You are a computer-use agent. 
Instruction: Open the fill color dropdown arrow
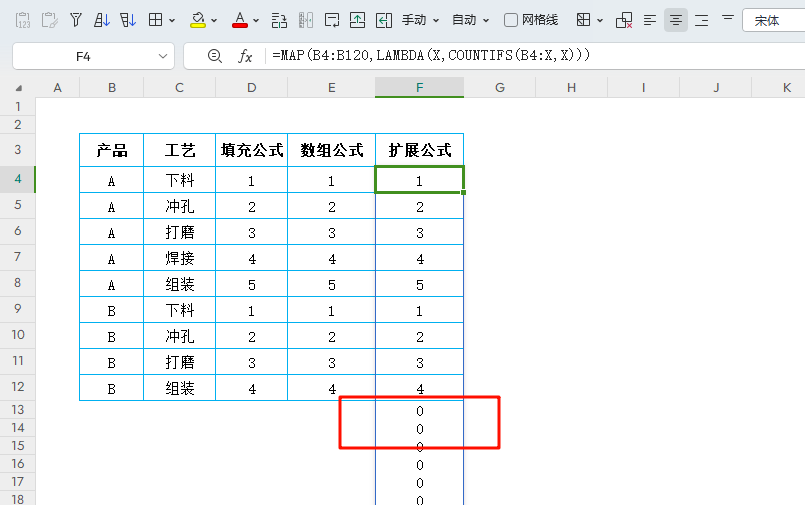point(214,21)
